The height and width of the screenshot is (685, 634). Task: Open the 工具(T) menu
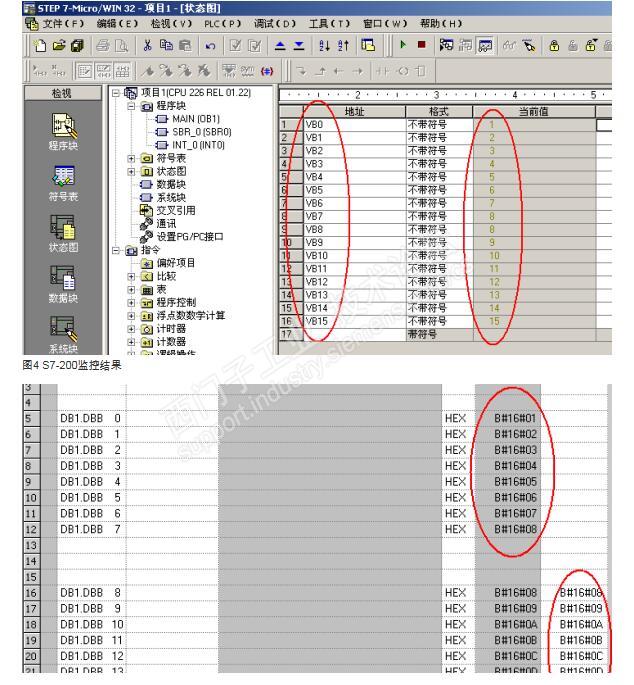[x=329, y=24]
